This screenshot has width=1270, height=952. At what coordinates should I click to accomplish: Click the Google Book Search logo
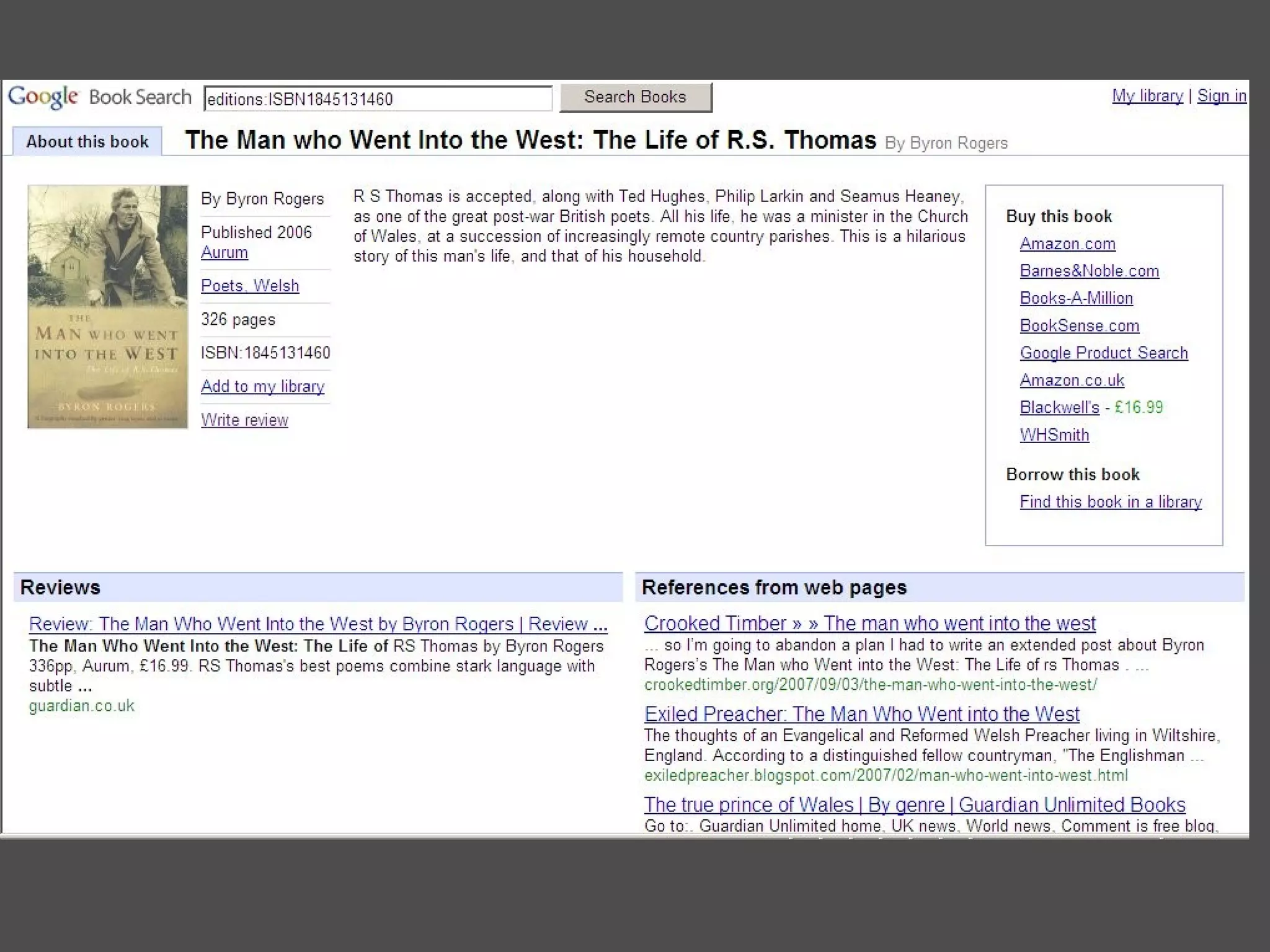point(99,97)
